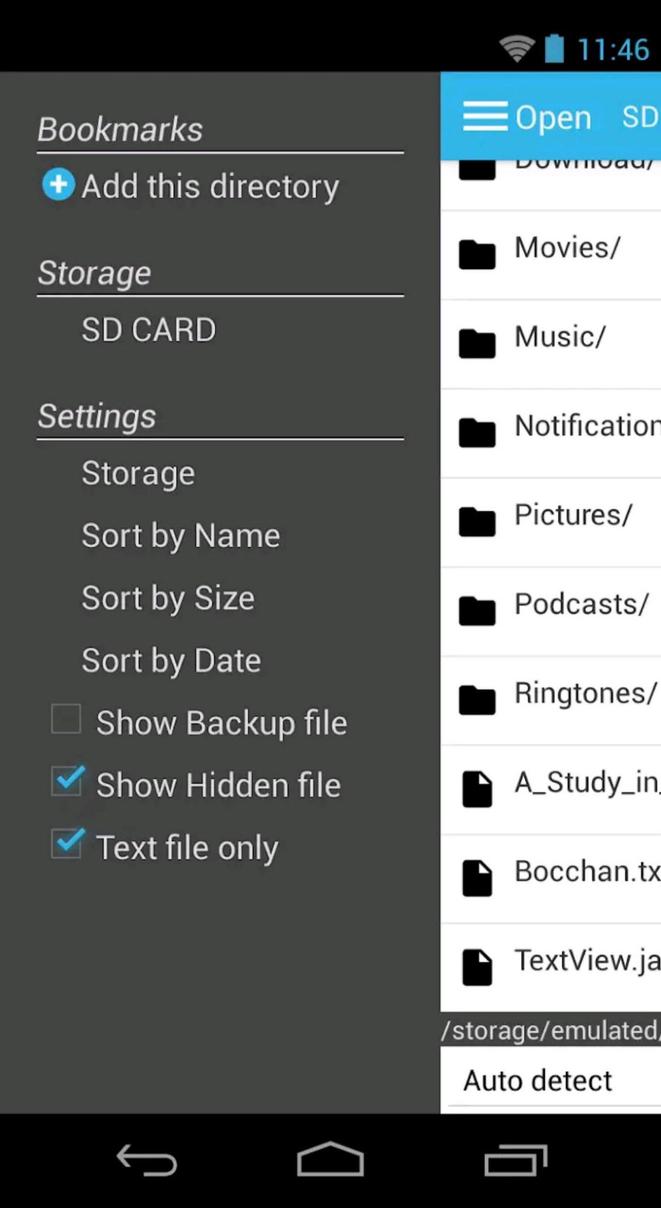661x1208 pixels.
Task: Tap the /storage/emulated/ path bar
Action: click(550, 1030)
